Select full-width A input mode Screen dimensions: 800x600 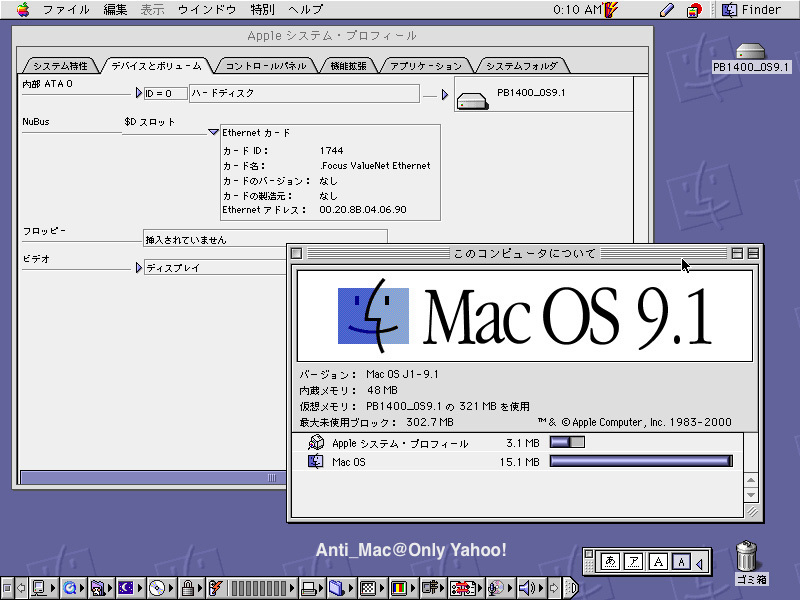(x=657, y=563)
